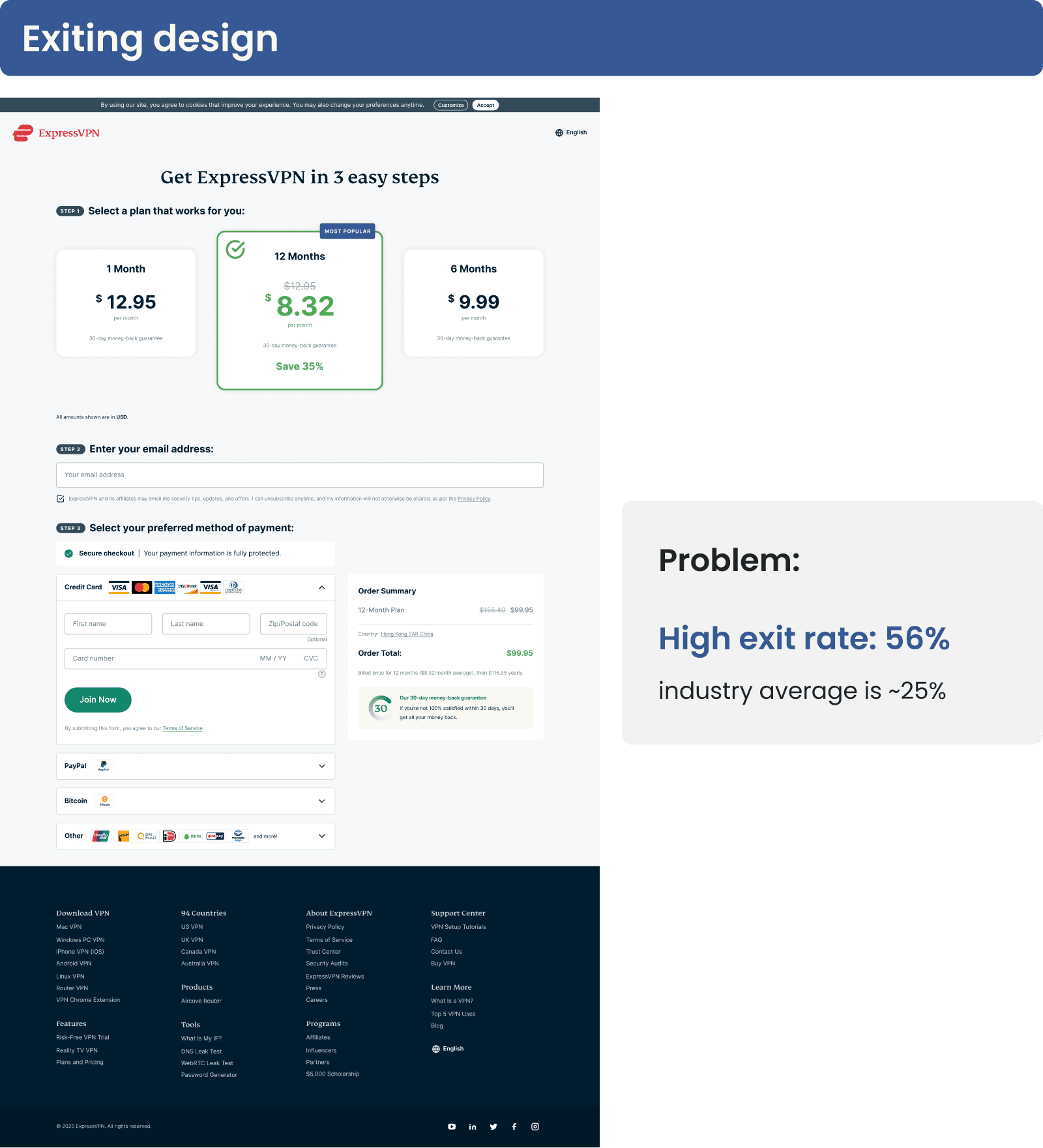Open the Terms of Service link below Join Now

[x=183, y=729]
